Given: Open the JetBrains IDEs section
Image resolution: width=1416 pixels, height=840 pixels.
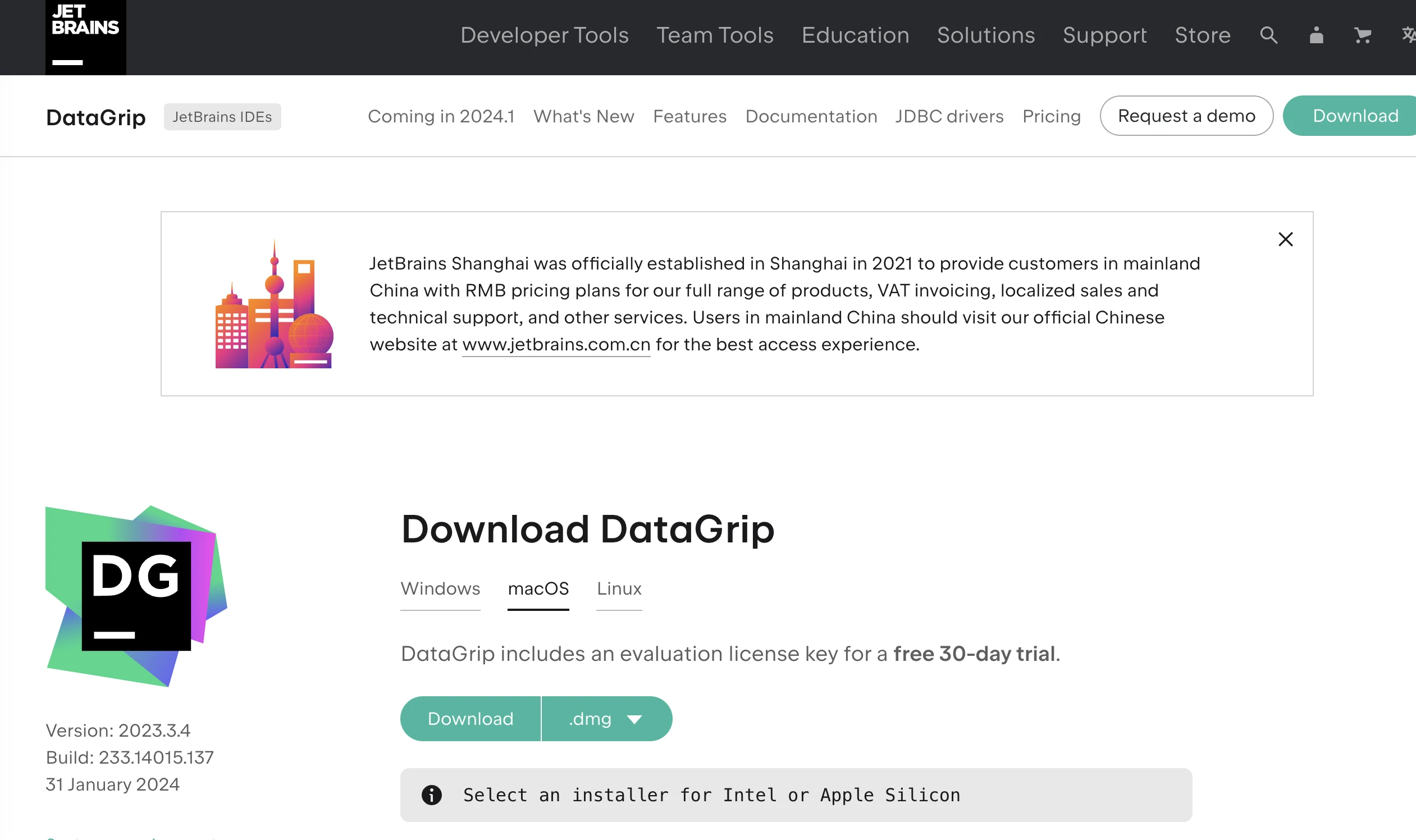Looking at the screenshot, I should (x=221, y=116).
